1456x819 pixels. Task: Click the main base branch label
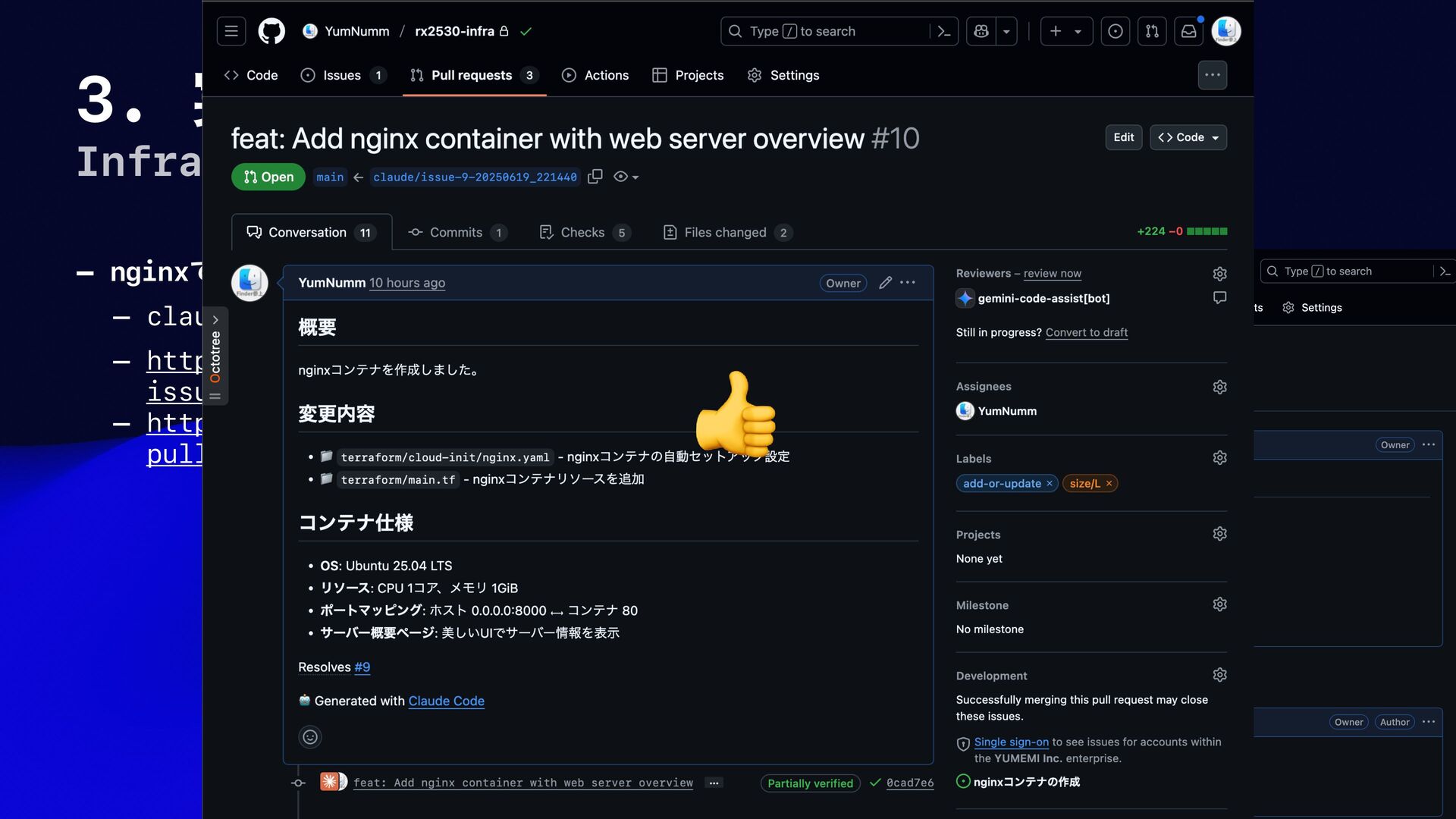point(330,177)
